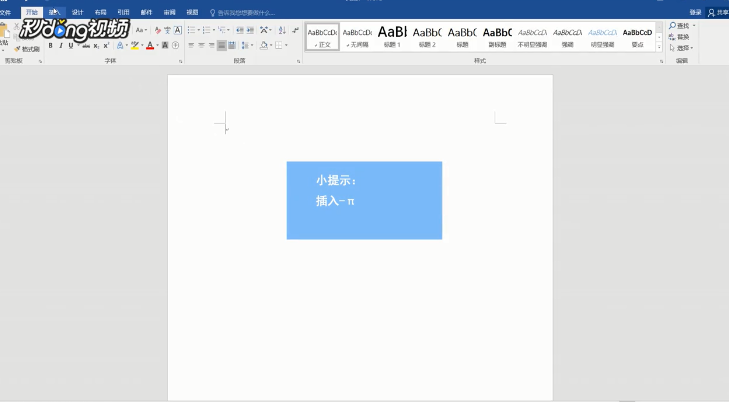Toggle Underline formatting

[x=71, y=46]
